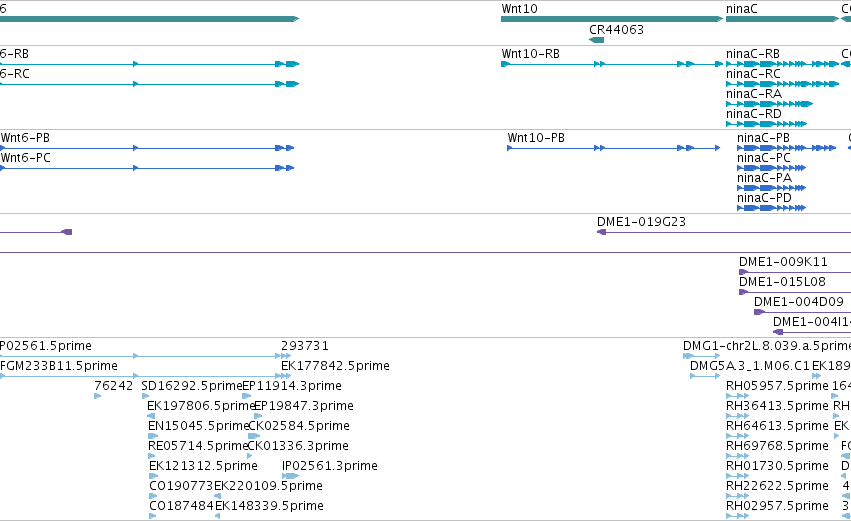
Task: Click the ninaC gene label
Action: pos(741,9)
